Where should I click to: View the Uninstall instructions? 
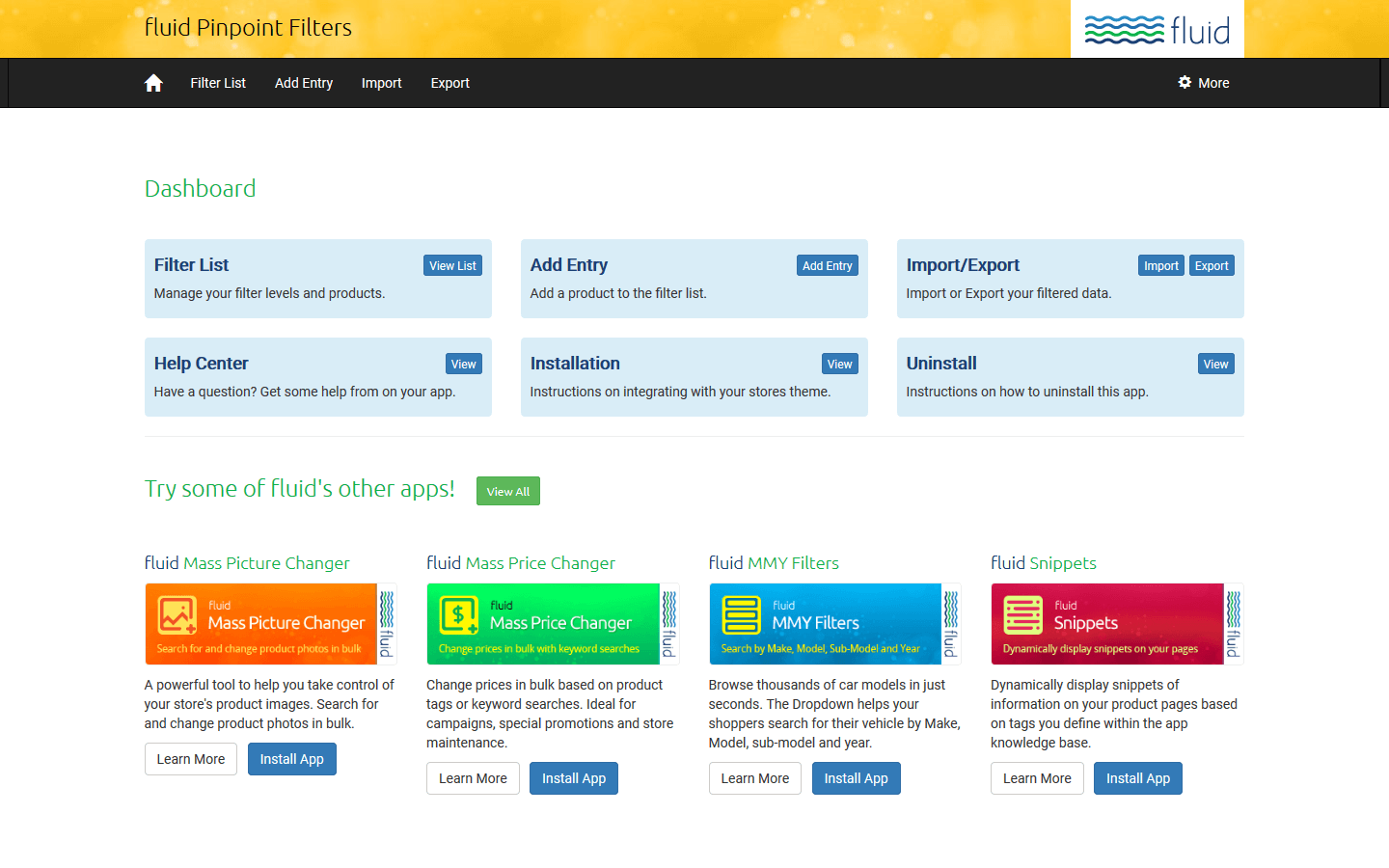1215,365
